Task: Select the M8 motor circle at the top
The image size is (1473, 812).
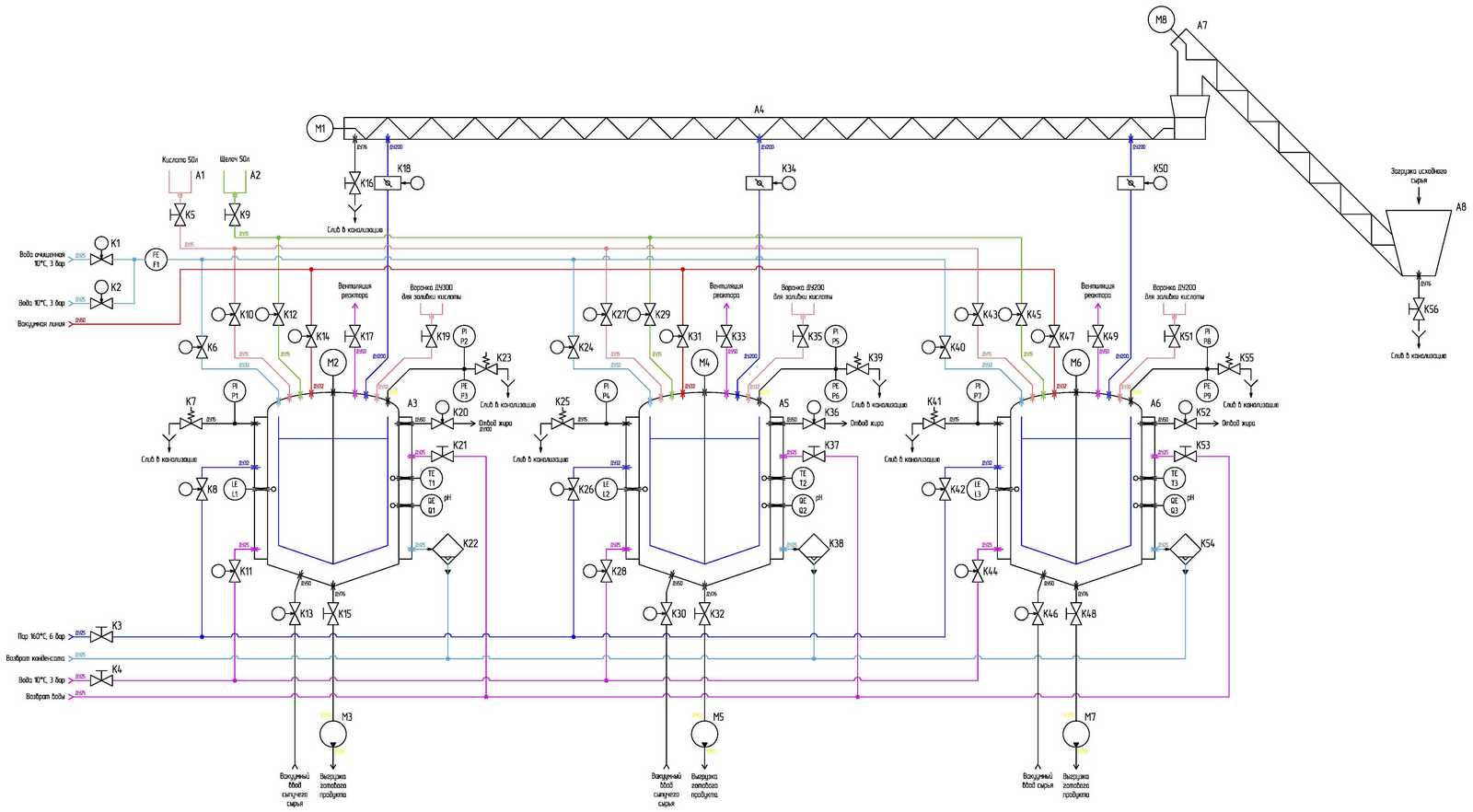Action: point(1161,19)
